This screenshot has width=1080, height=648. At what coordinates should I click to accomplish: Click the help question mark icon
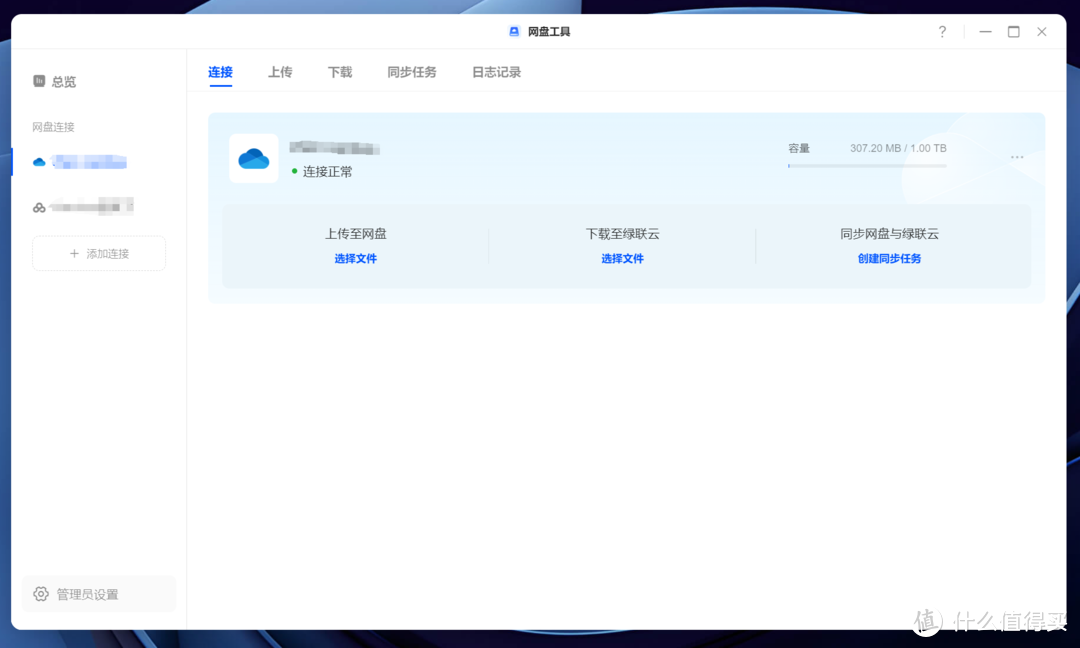pyautogui.click(x=942, y=31)
